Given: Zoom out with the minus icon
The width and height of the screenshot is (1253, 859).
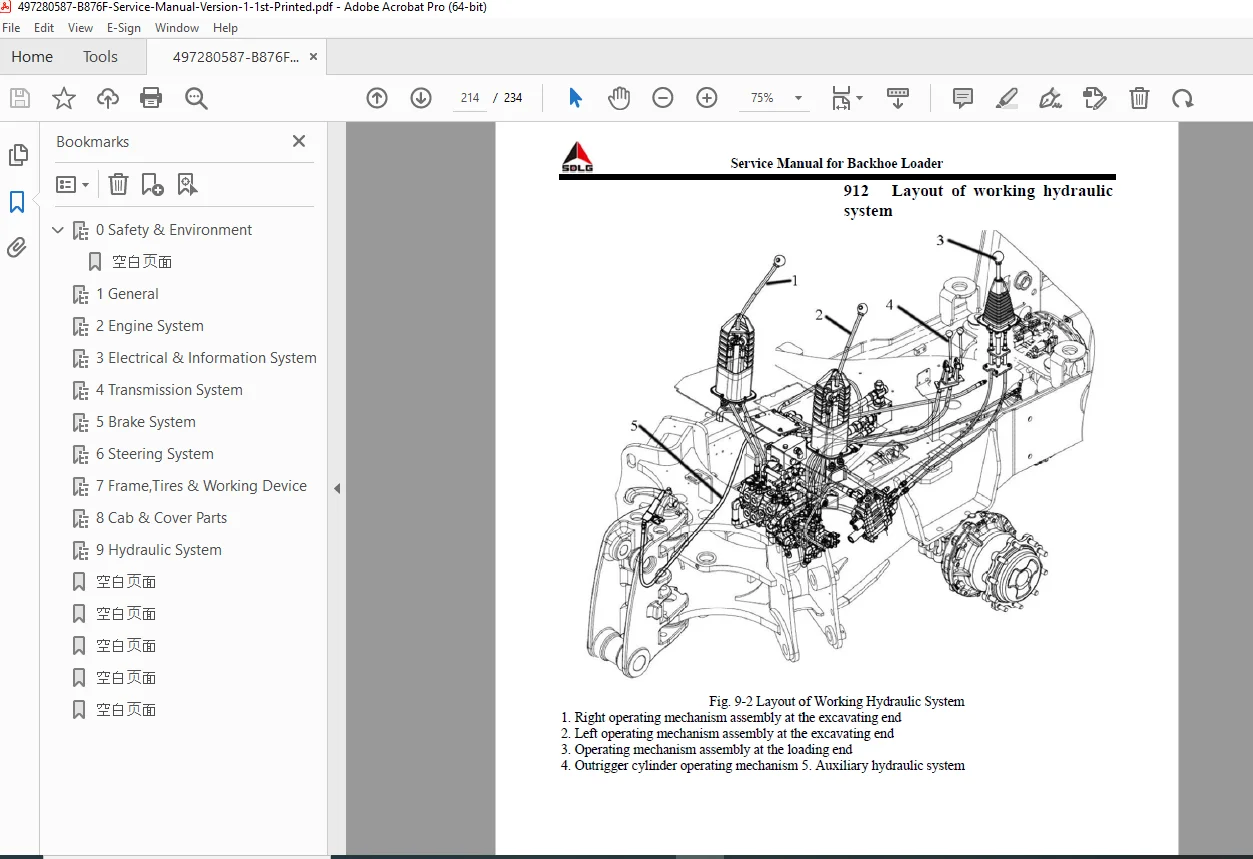Looking at the screenshot, I should point(663,98).
